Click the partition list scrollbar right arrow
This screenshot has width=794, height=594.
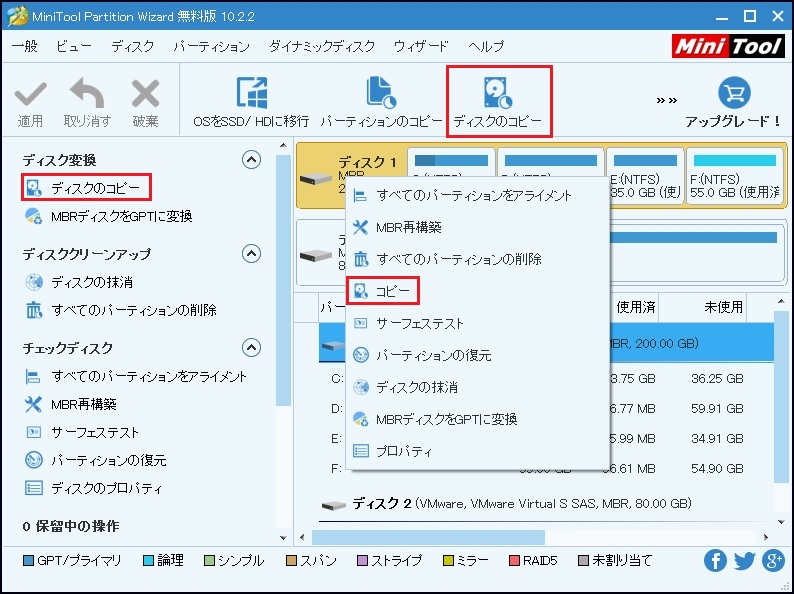766,537
